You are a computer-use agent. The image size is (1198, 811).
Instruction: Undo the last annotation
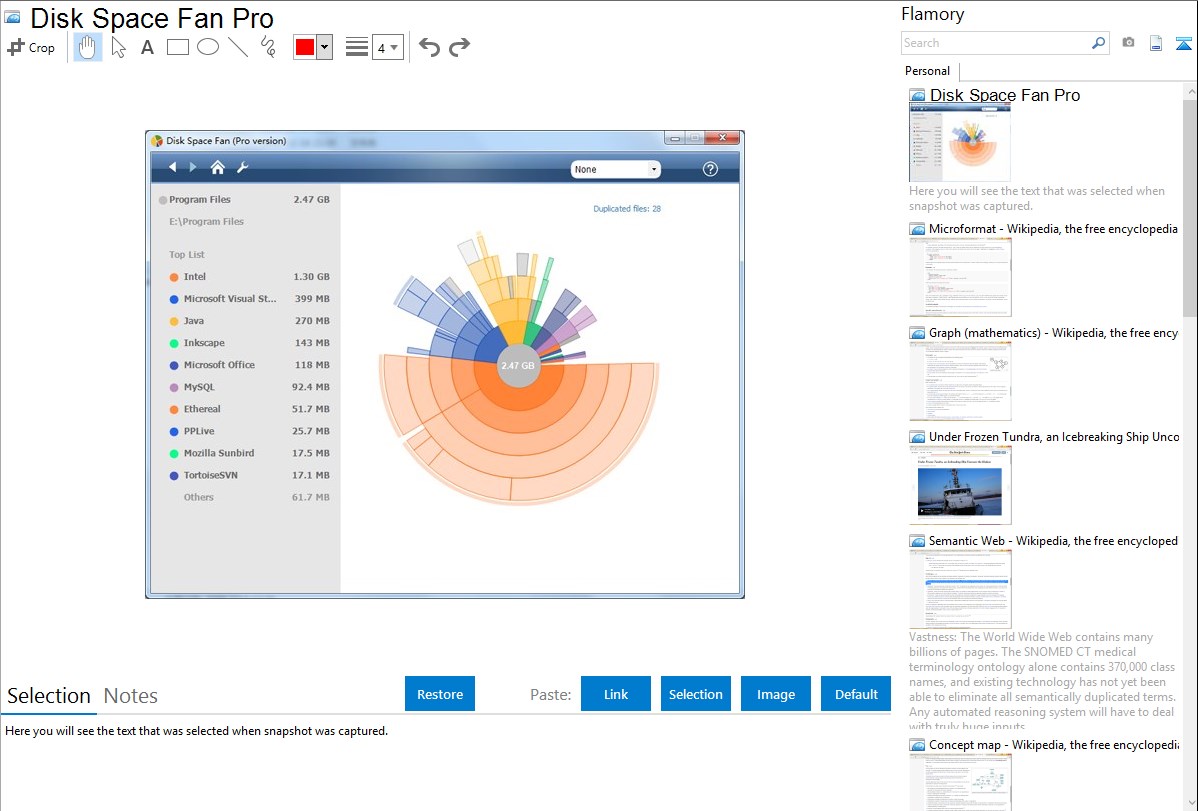pyautogui.click(x=429, y=47)
